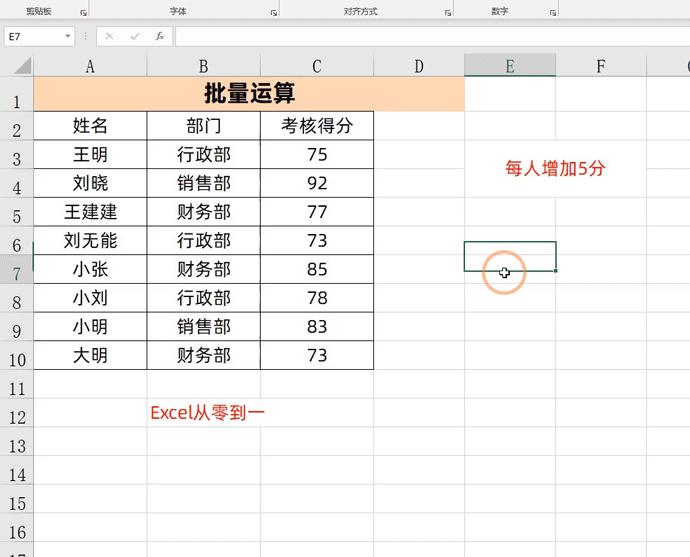Select the cell with name 王明

(90, 154)
